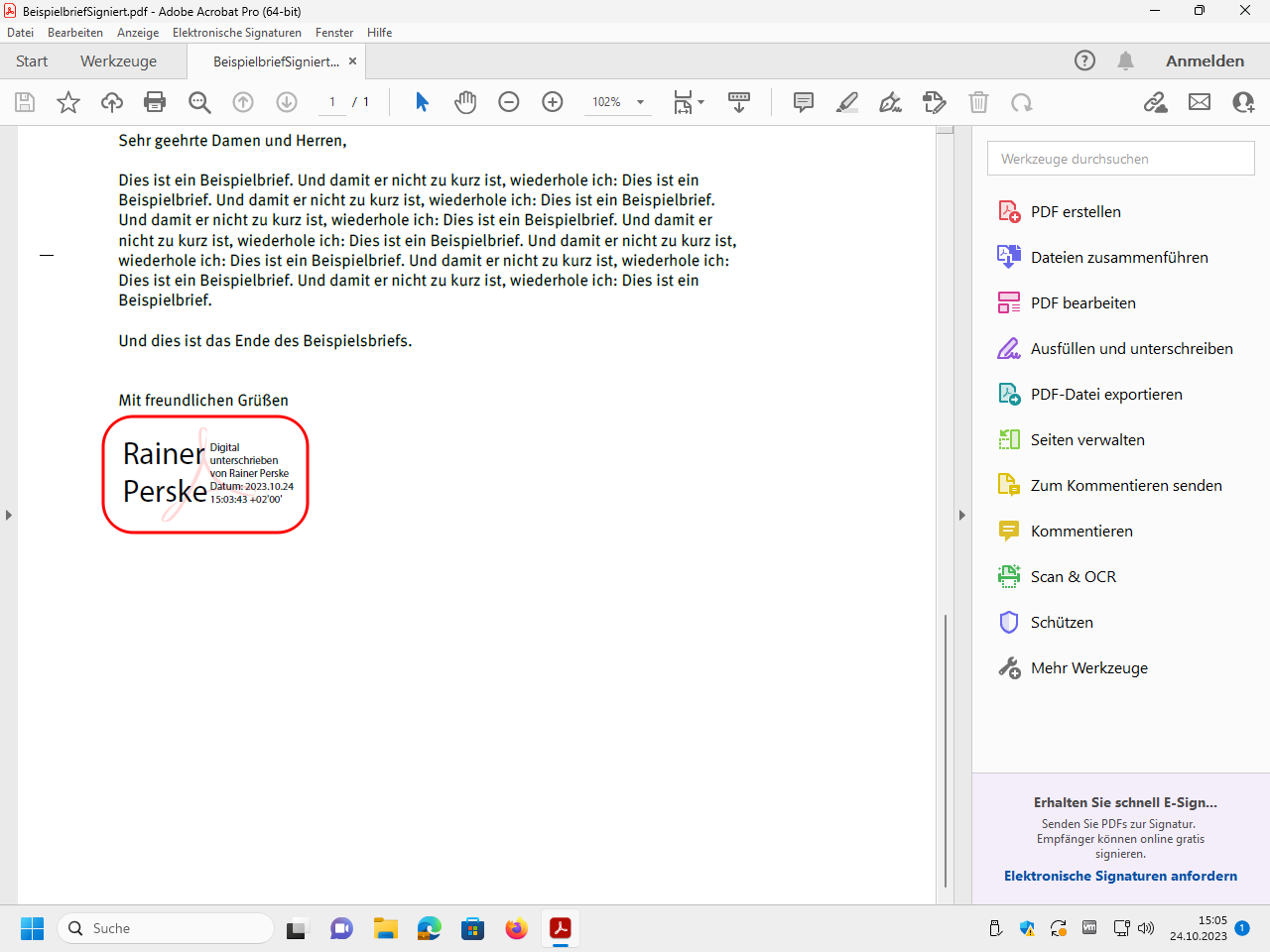Click Elektronische Signaturen anfordern link
This screenshot has height=952, width=1270.
coord(1120,876)
